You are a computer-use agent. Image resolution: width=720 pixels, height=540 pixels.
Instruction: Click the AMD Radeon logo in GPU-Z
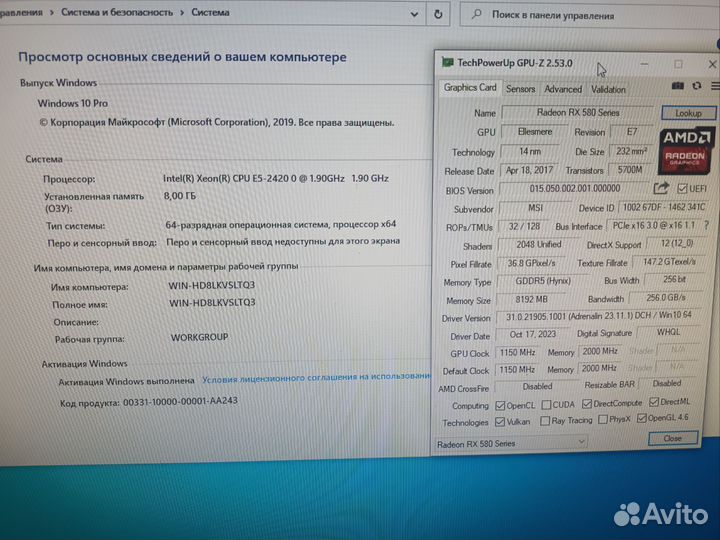coord(685,151)
